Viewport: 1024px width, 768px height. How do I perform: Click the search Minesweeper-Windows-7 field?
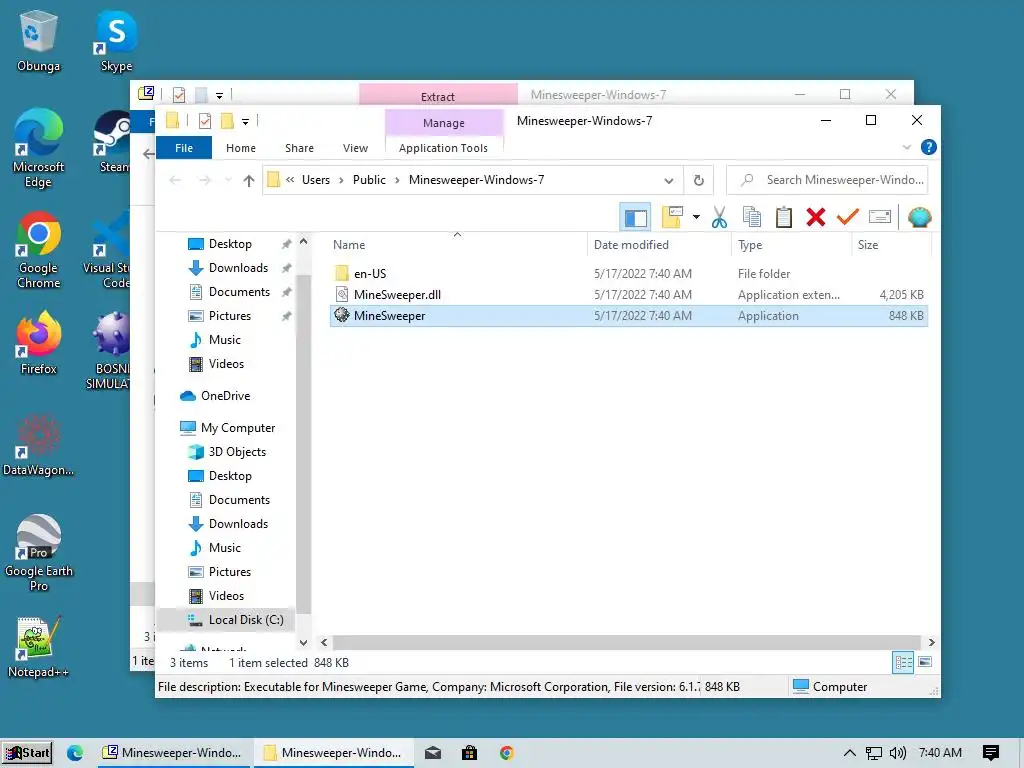pos(827,180)
